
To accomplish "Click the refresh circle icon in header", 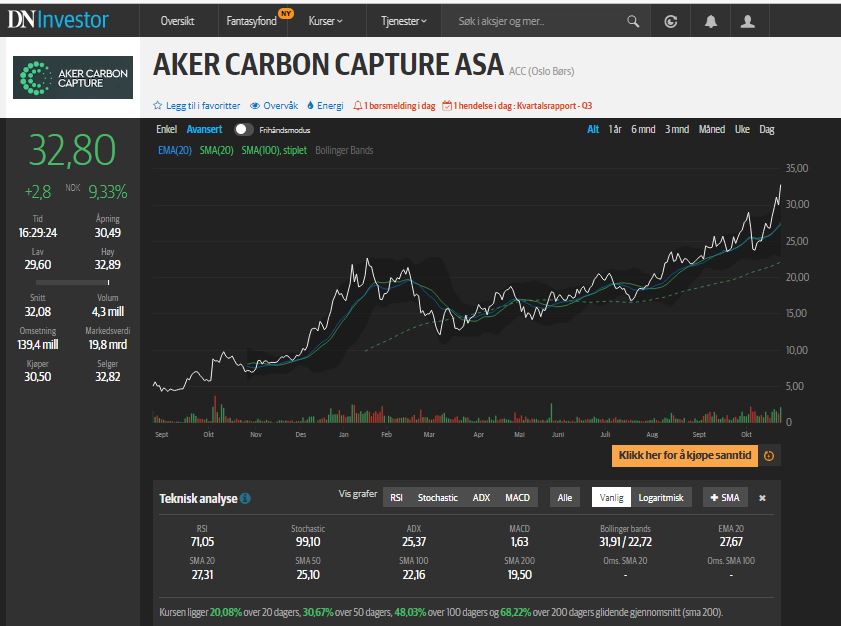I will coord(670,21).
